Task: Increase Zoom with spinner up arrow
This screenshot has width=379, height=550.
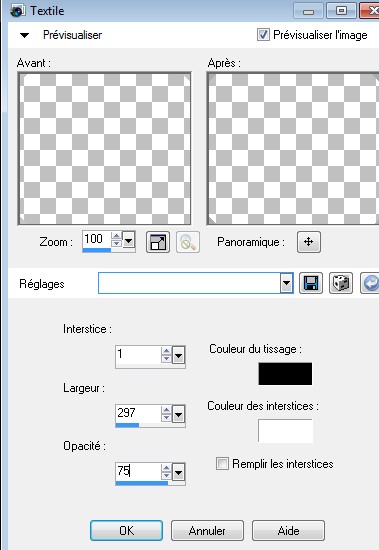Action: (116, 236)
